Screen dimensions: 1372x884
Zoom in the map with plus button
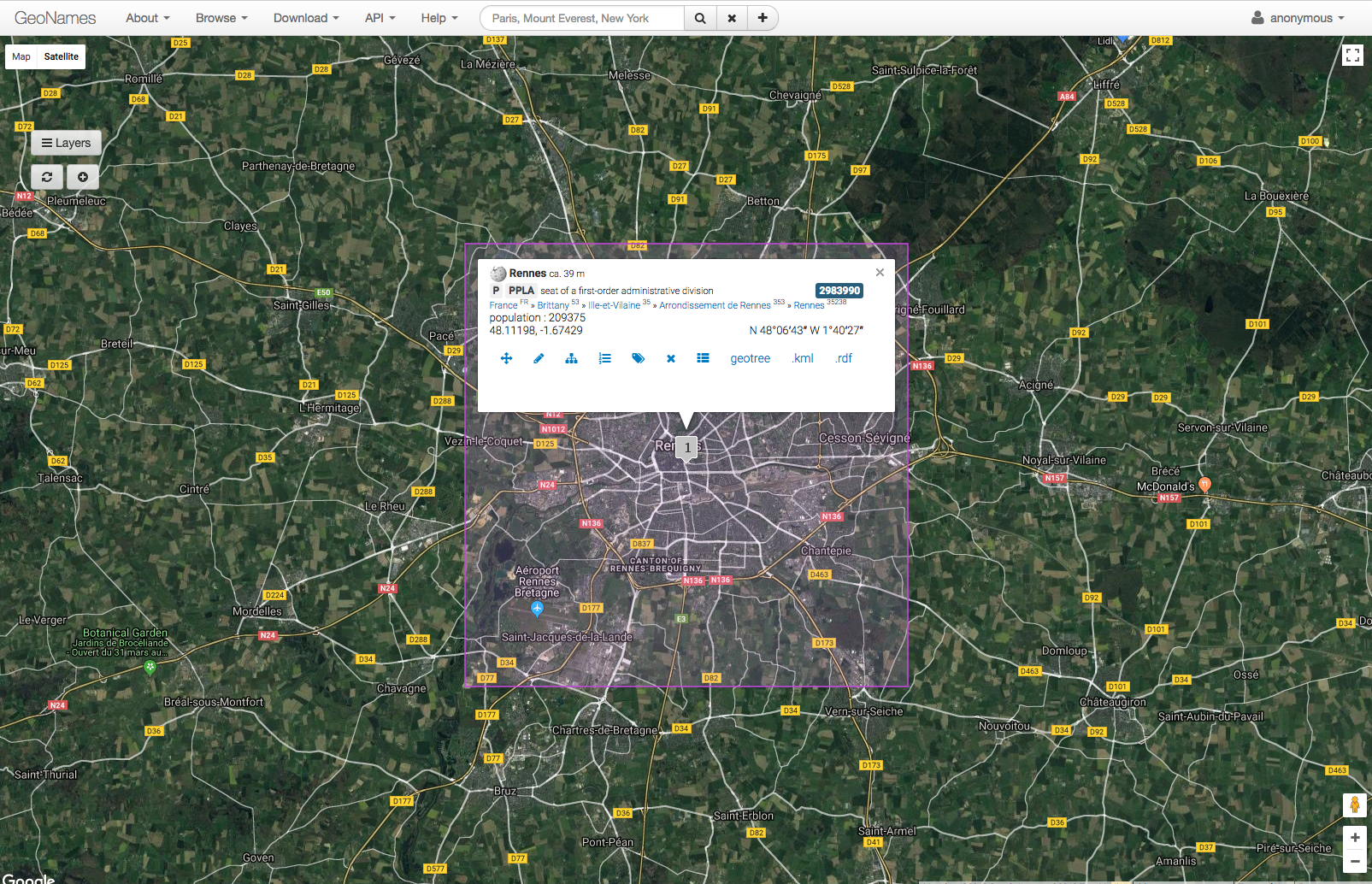coord(1355,838)
